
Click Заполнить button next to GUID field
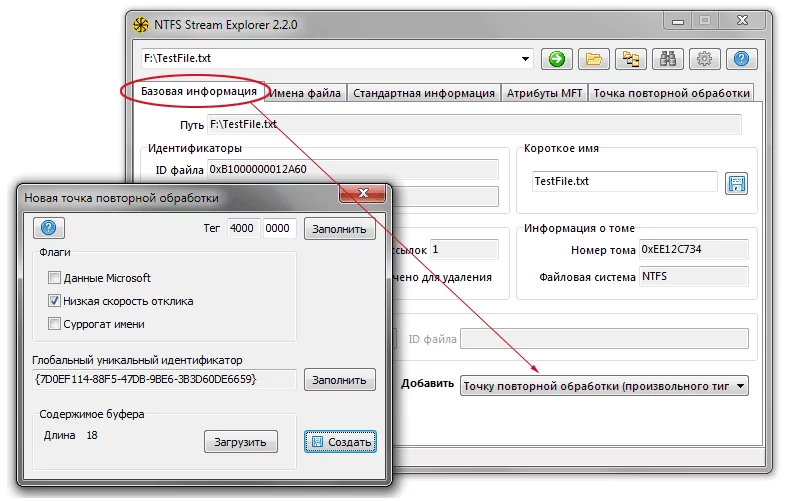click(339, 380)
